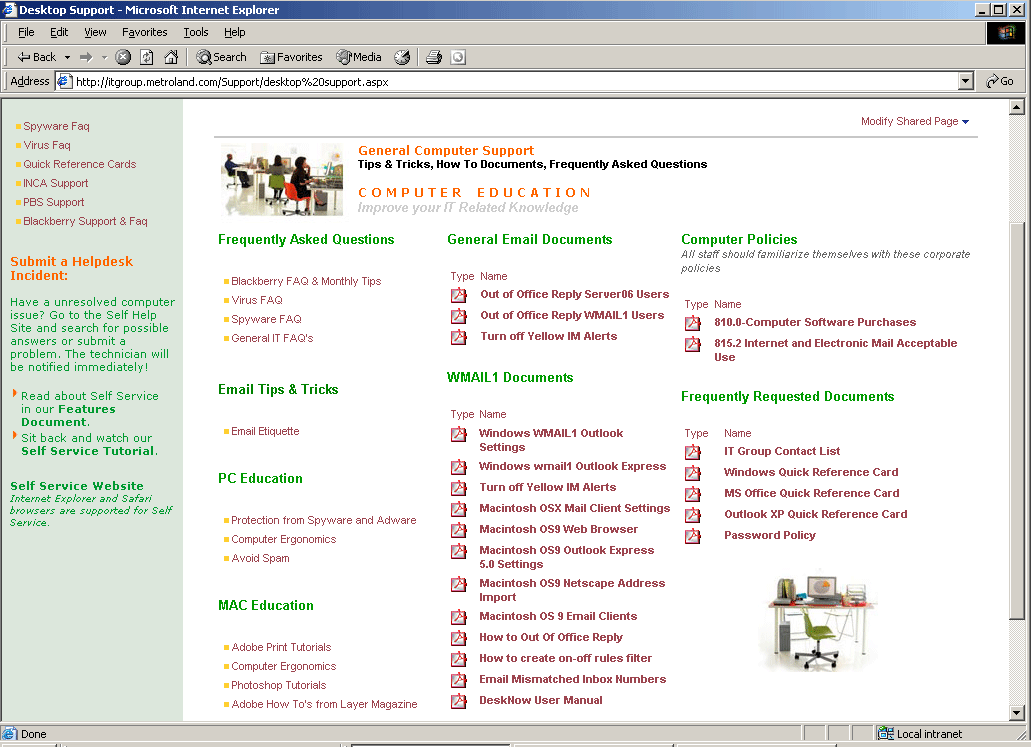Open the Features Document link
Screen dimensions: 1031x747
click(68, 416)
